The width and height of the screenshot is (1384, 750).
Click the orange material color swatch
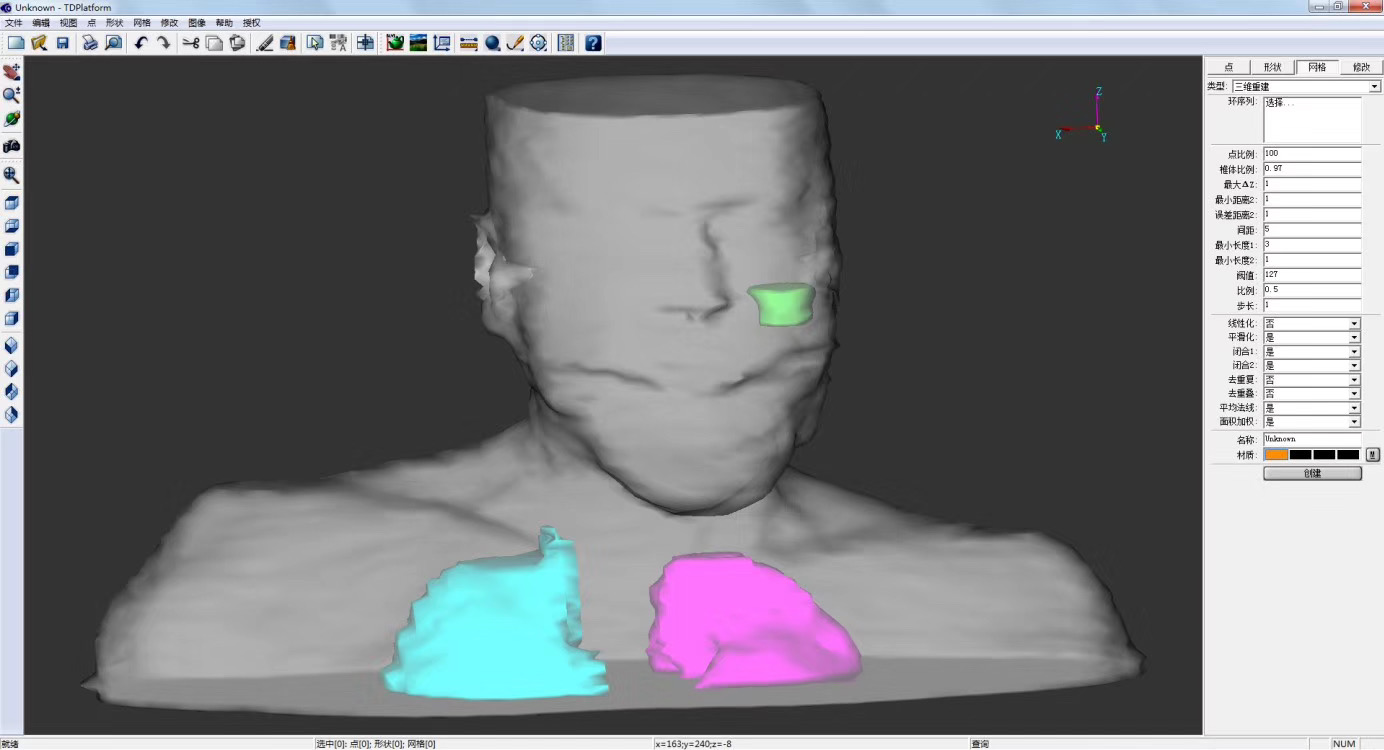click(x=1276, y=455)
